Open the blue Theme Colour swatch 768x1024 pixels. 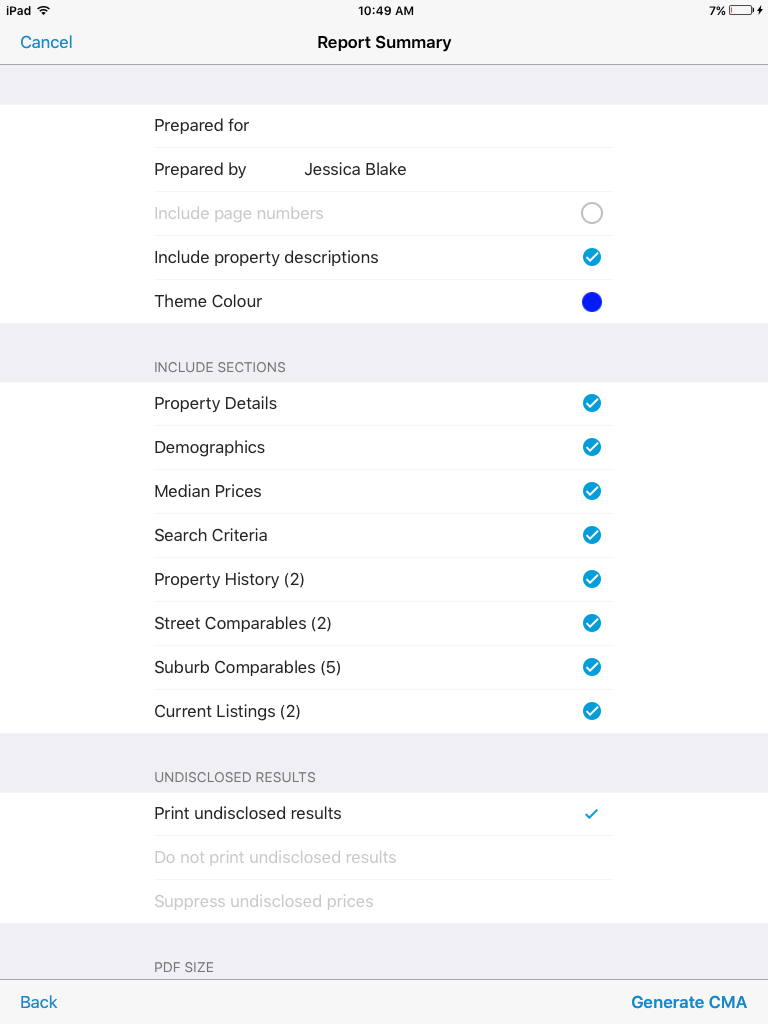(592, 301)
